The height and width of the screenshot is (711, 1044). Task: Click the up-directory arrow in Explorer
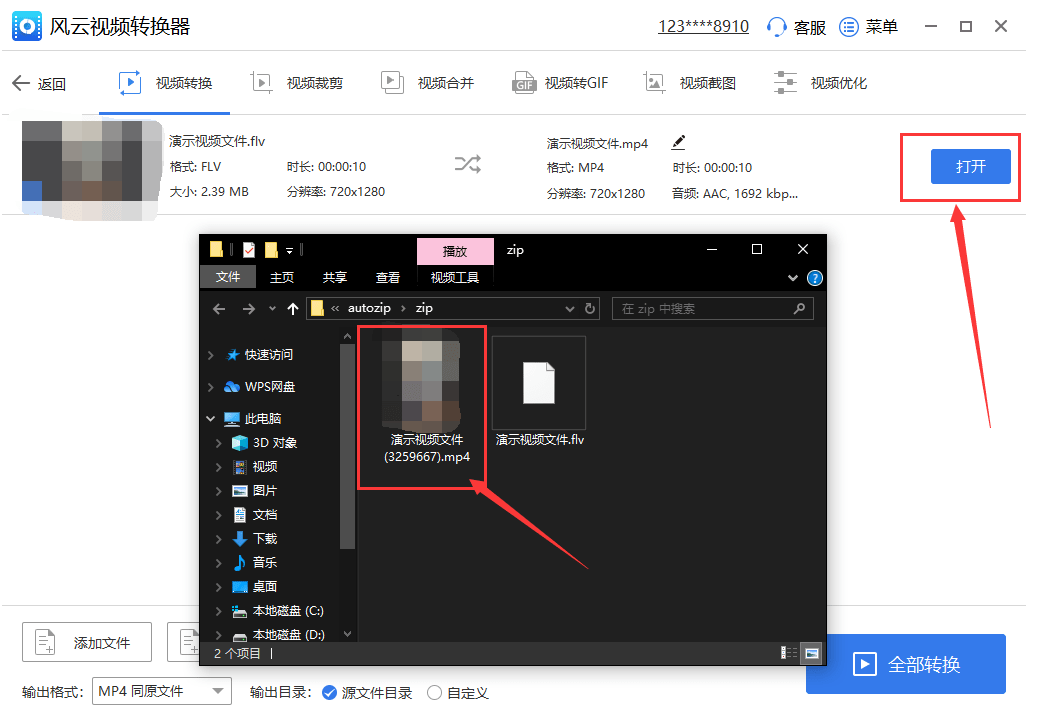pos(293,309)
